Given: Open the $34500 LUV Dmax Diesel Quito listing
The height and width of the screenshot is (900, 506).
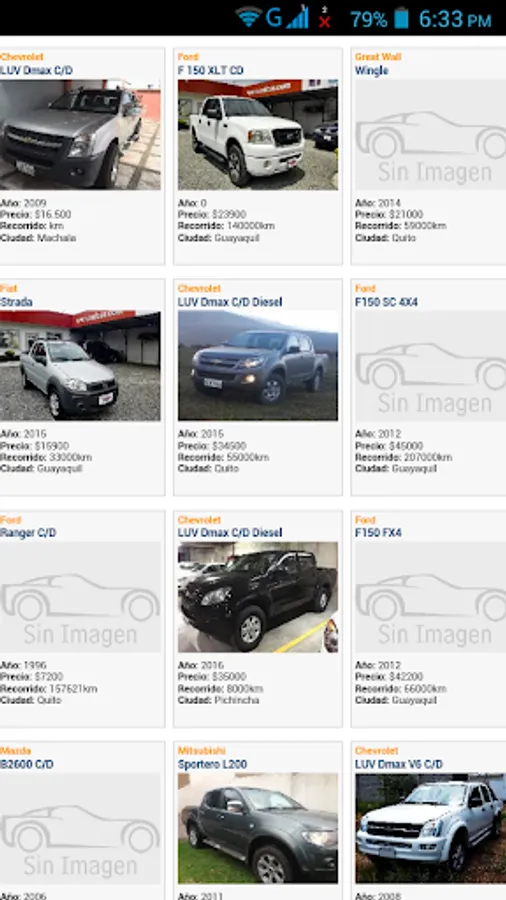Looking at the screenshot, I should click(258, 387).
